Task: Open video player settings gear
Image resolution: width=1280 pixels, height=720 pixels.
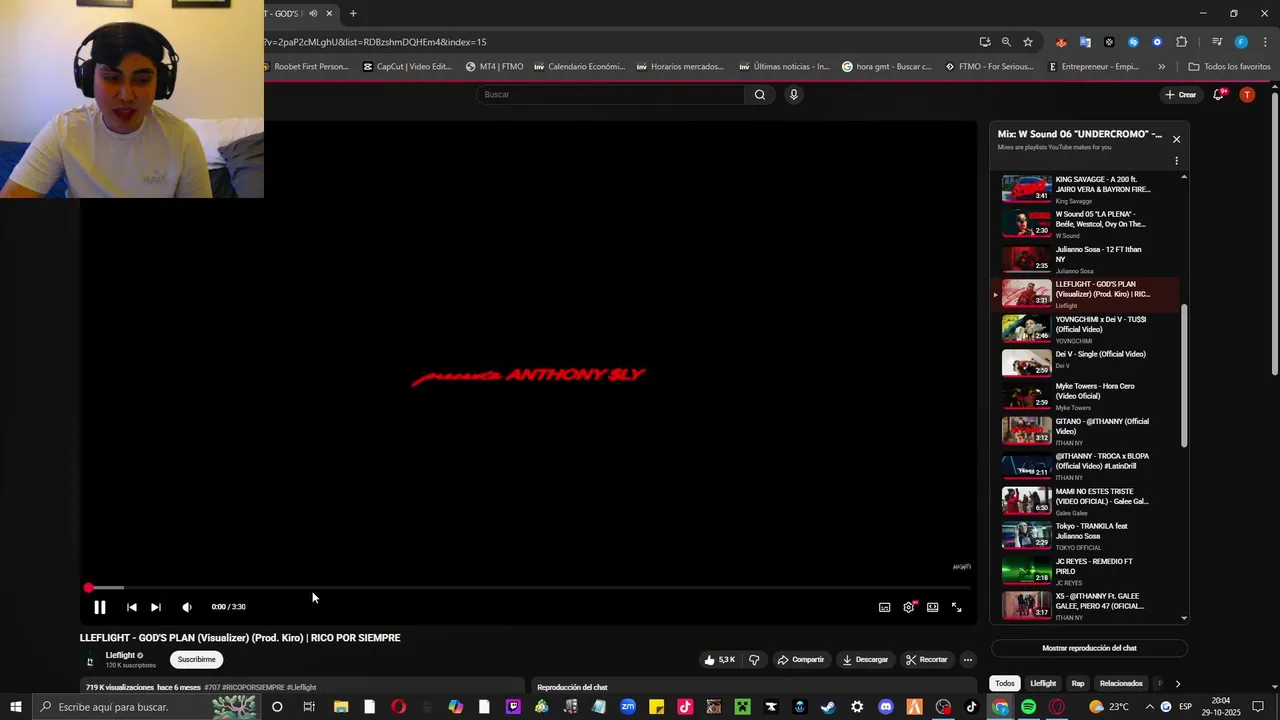Action: 909,607
